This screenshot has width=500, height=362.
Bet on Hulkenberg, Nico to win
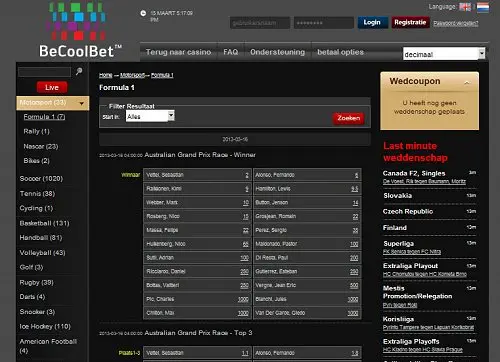click(x=197, y=244)
